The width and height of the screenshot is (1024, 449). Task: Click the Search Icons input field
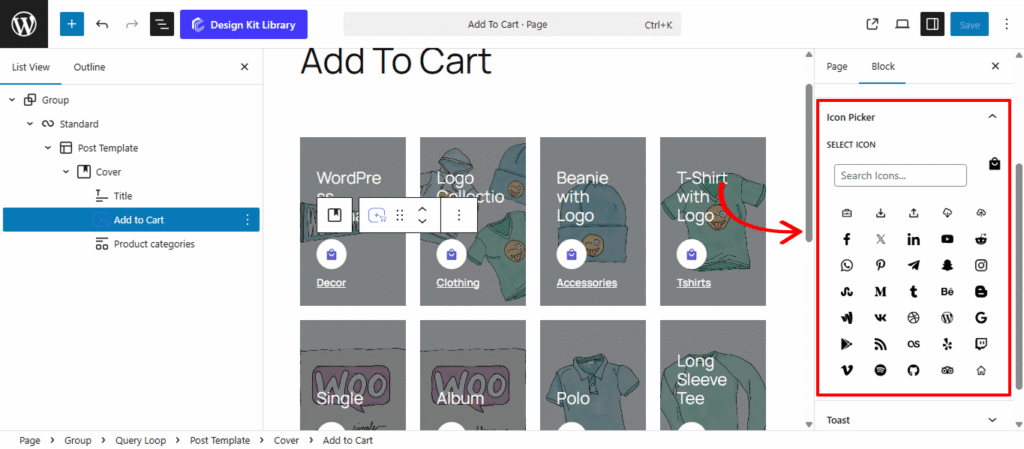pyautogui.click(x=900, y=176)
